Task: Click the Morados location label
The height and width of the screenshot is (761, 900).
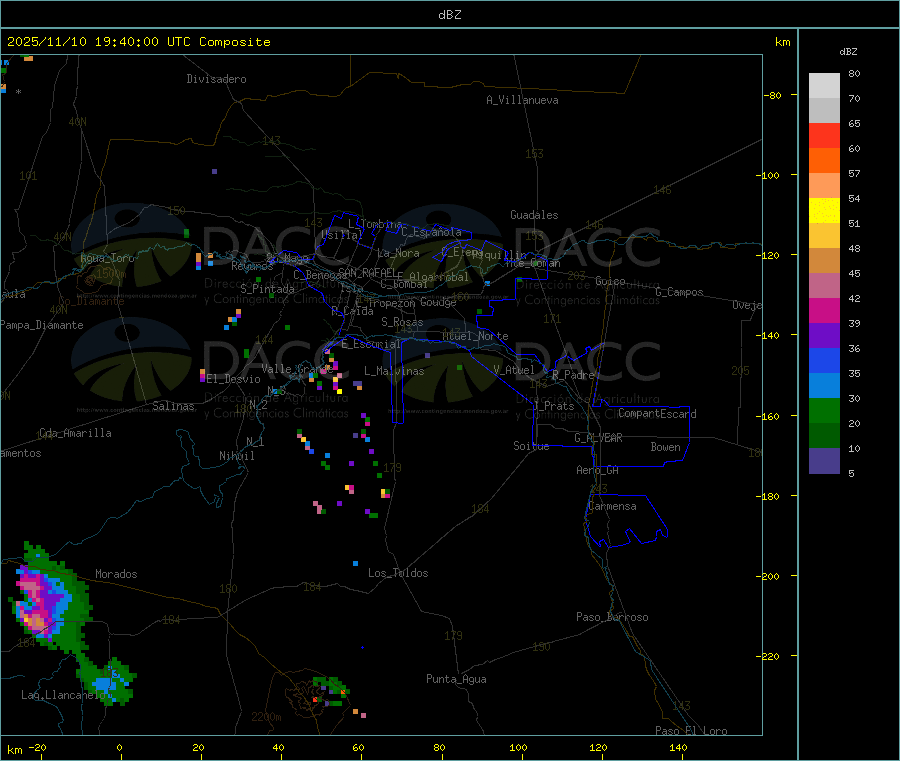Action: coord(116,574)
